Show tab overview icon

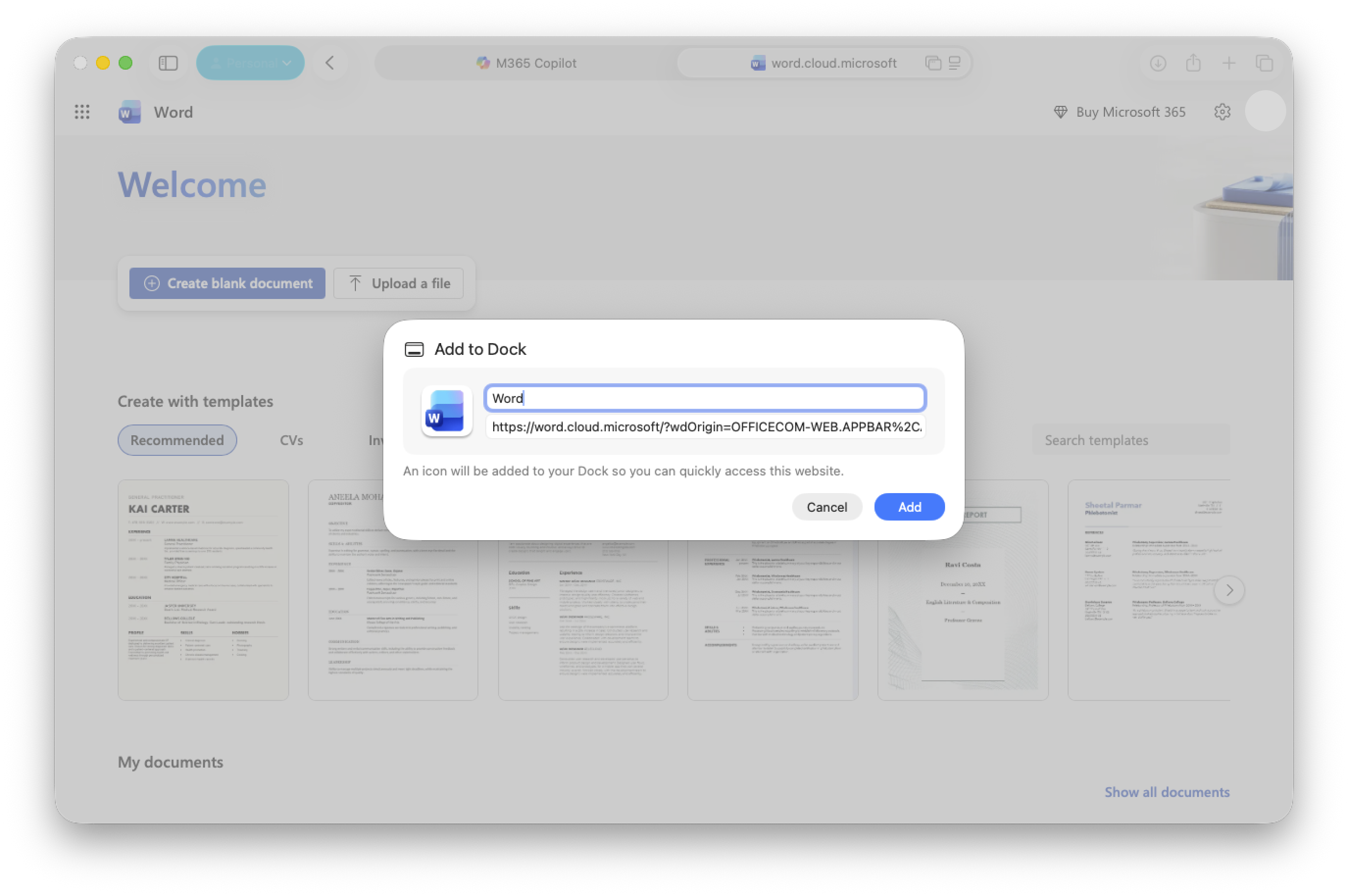(1263, 63)
